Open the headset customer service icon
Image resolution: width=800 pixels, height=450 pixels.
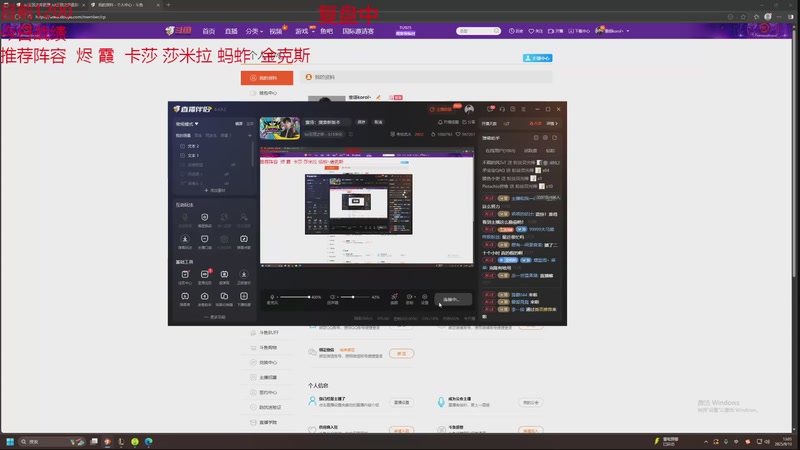(502, 109)
